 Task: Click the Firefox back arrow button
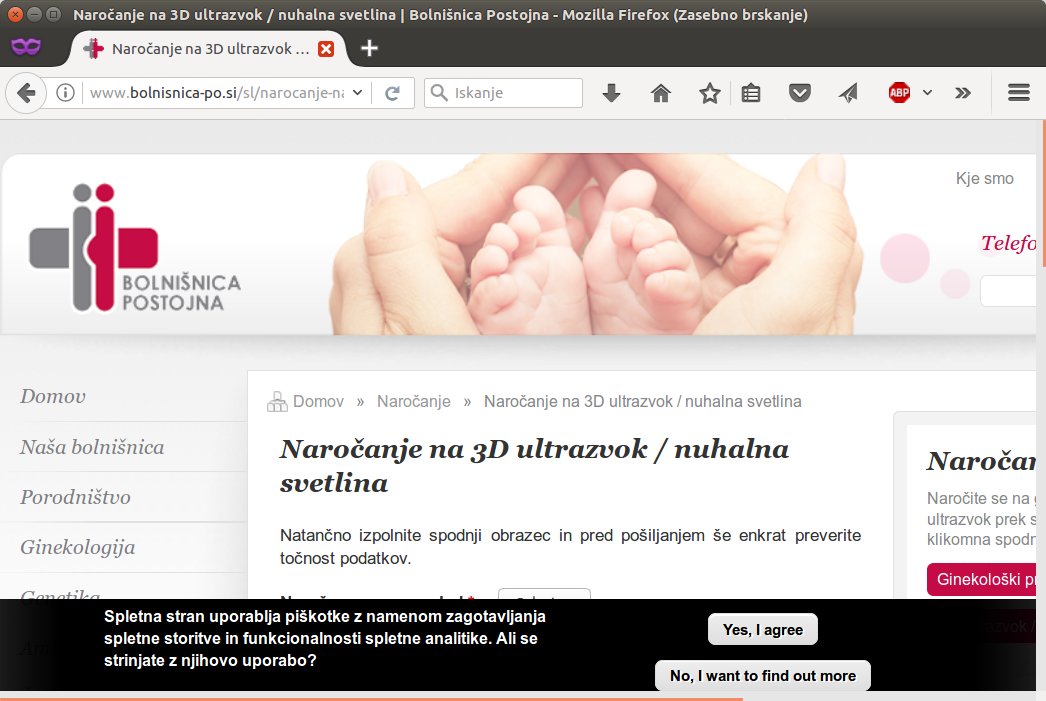point(26,93)
